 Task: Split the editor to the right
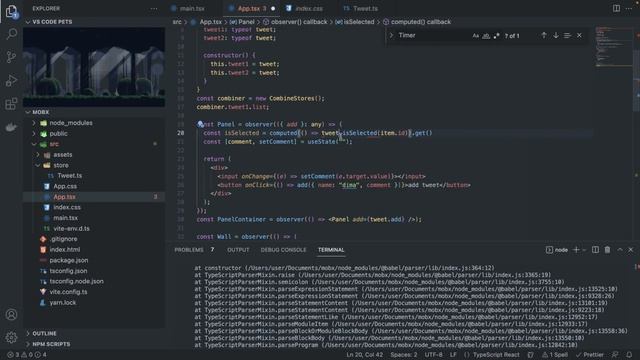(616, 9)
